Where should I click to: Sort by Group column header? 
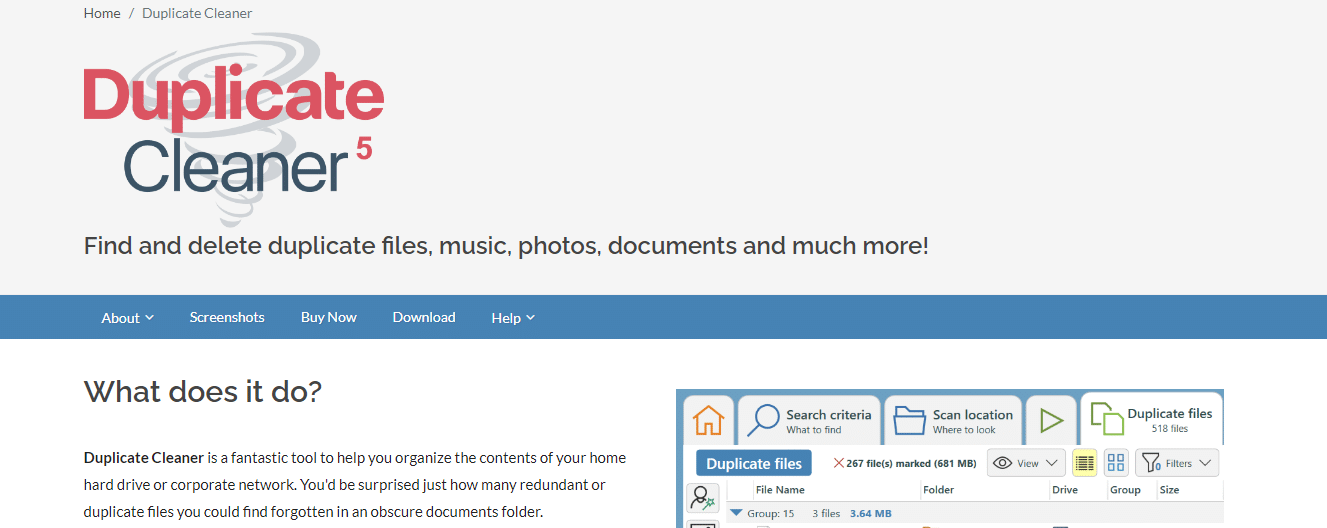click(1125, 490)
